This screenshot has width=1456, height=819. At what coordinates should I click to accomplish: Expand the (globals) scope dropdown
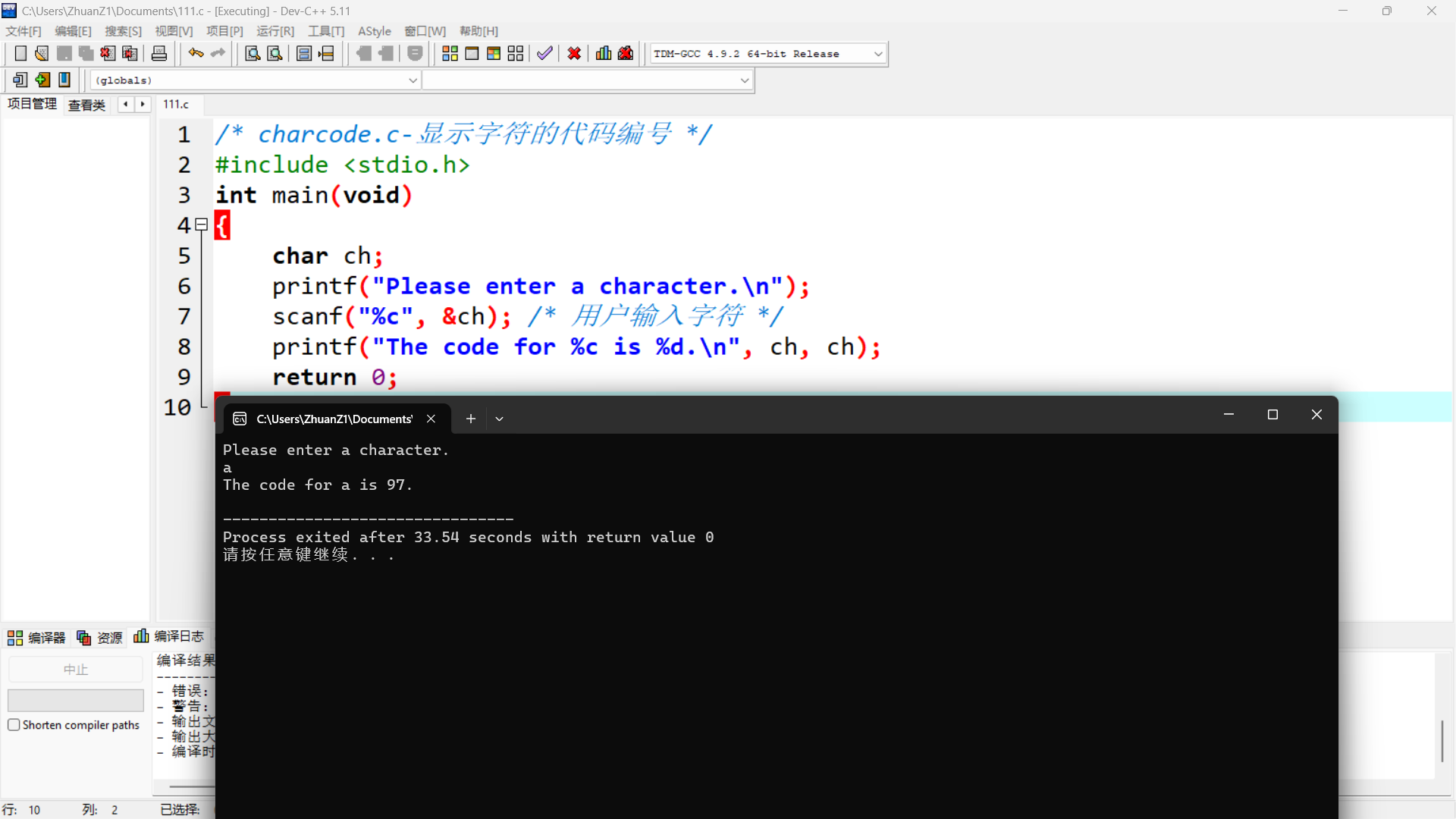tap(413, 80)
